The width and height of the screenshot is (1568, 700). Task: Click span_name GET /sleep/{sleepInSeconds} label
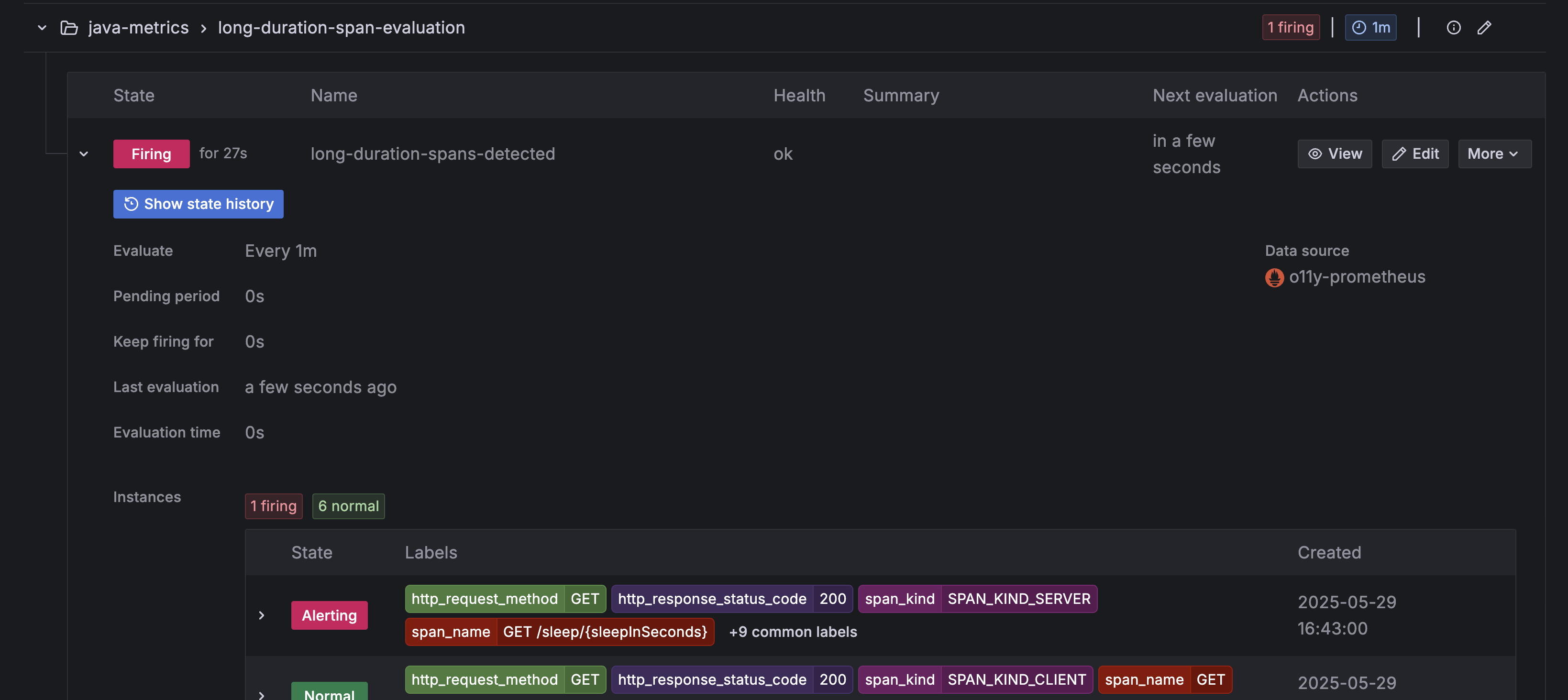[x=559, y=632]
